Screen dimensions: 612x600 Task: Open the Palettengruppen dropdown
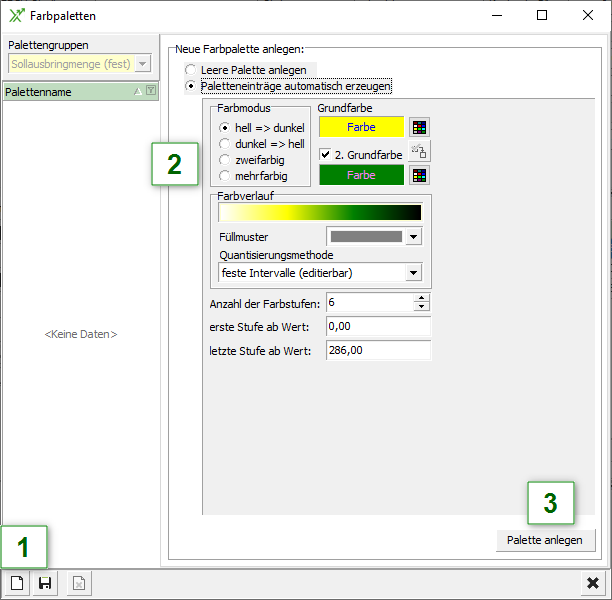click(x=143, y=64)
